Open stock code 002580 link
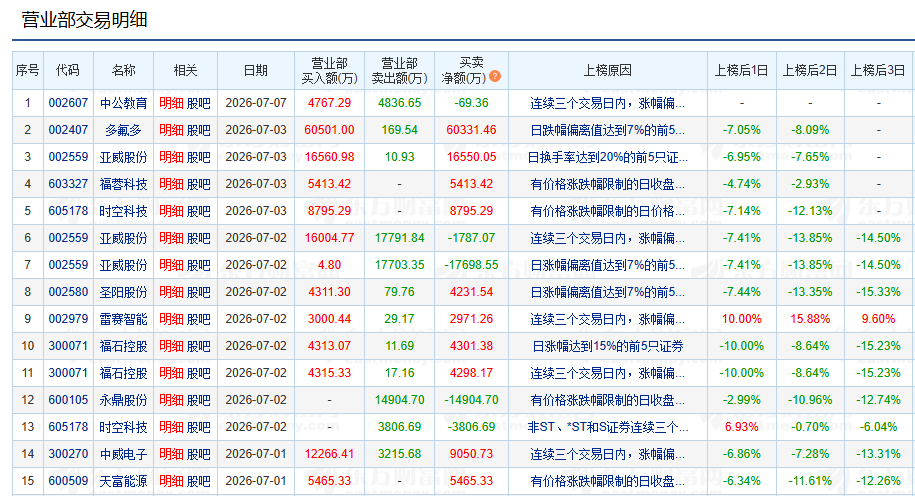The height and width of the screenshot is (496, 915). click(68, 292)
